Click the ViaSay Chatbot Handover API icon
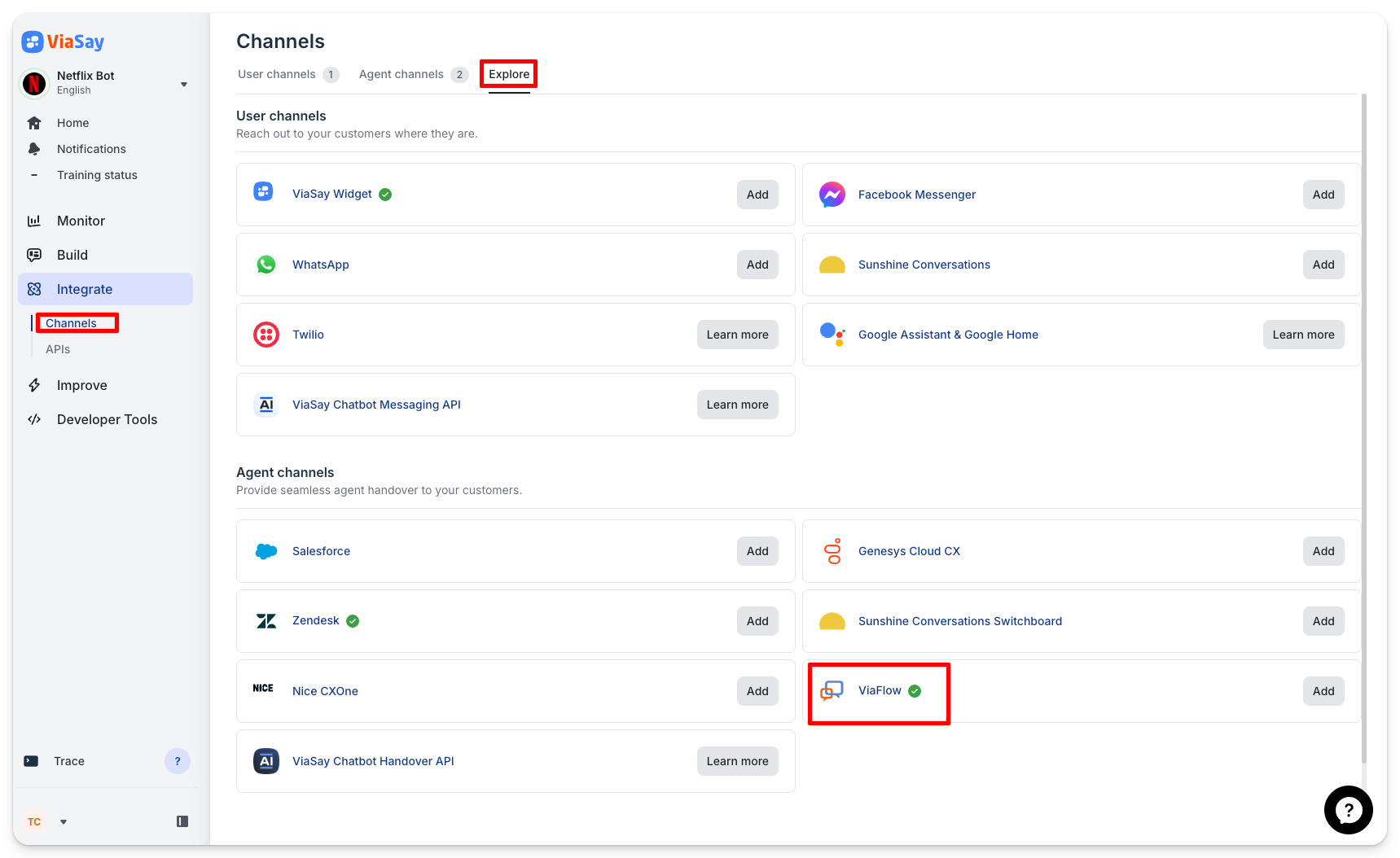Image resolution: width=1400 pixels, height=858 pixels. tap(266, 761)
